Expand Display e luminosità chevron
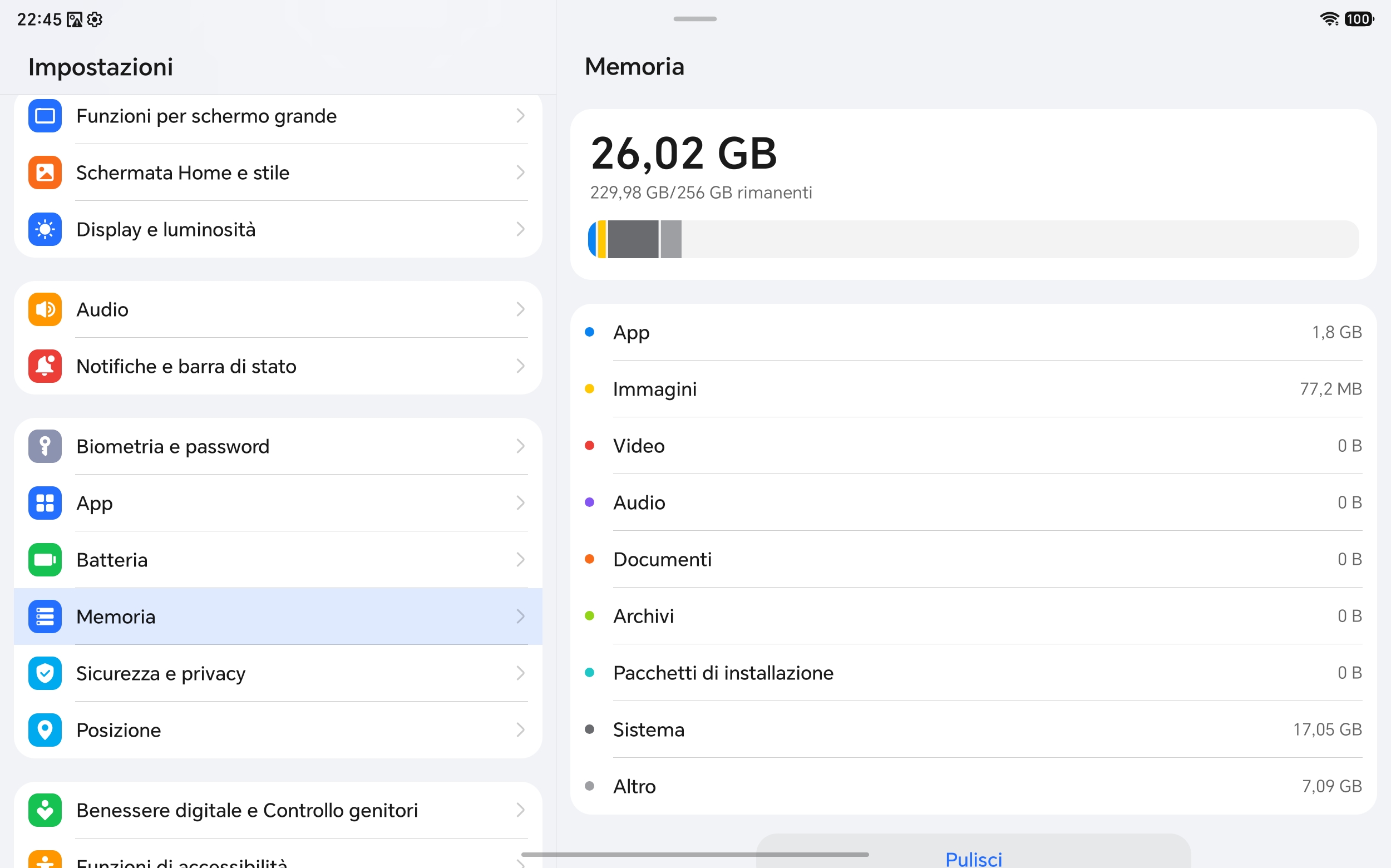Screen dimensions: 1391x868 click(520, 229)
